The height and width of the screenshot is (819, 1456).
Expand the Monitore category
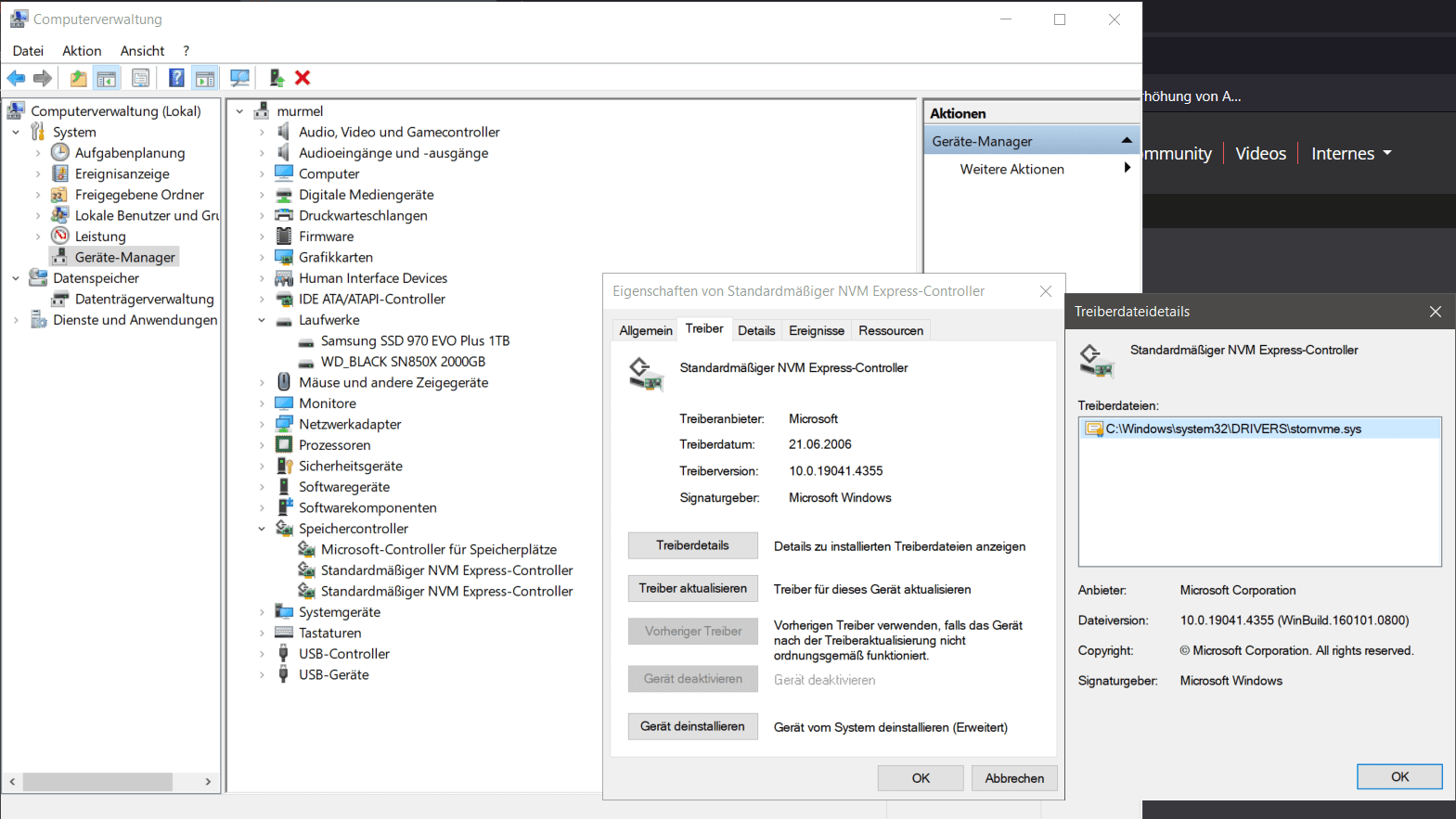pyautogui.click(x=262, y=403)
